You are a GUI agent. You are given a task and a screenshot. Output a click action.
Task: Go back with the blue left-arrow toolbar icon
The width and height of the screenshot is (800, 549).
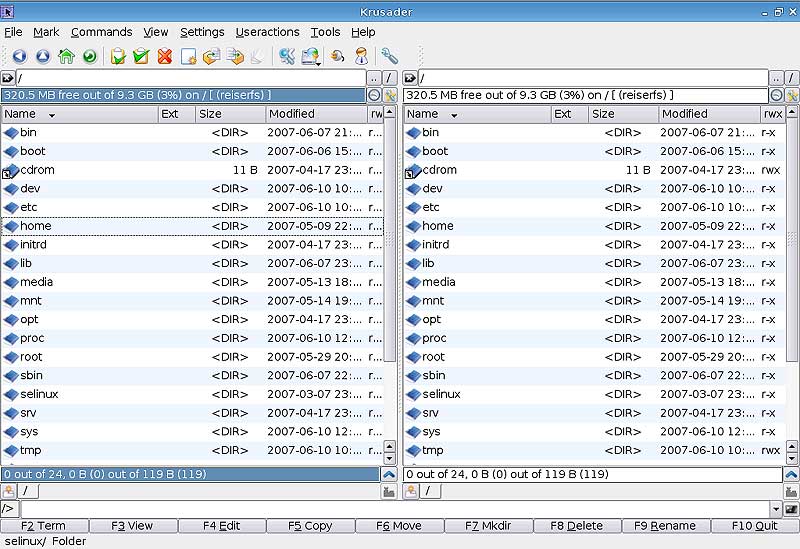19,56
